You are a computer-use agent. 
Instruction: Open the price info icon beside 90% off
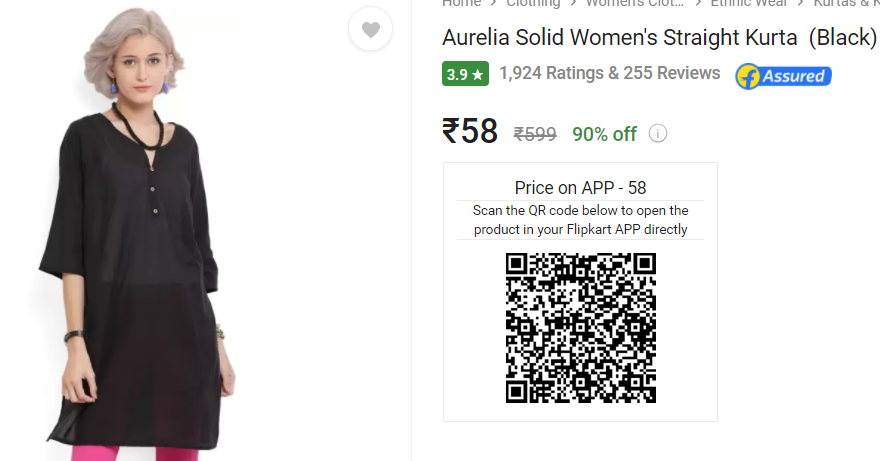click(658, 134)
